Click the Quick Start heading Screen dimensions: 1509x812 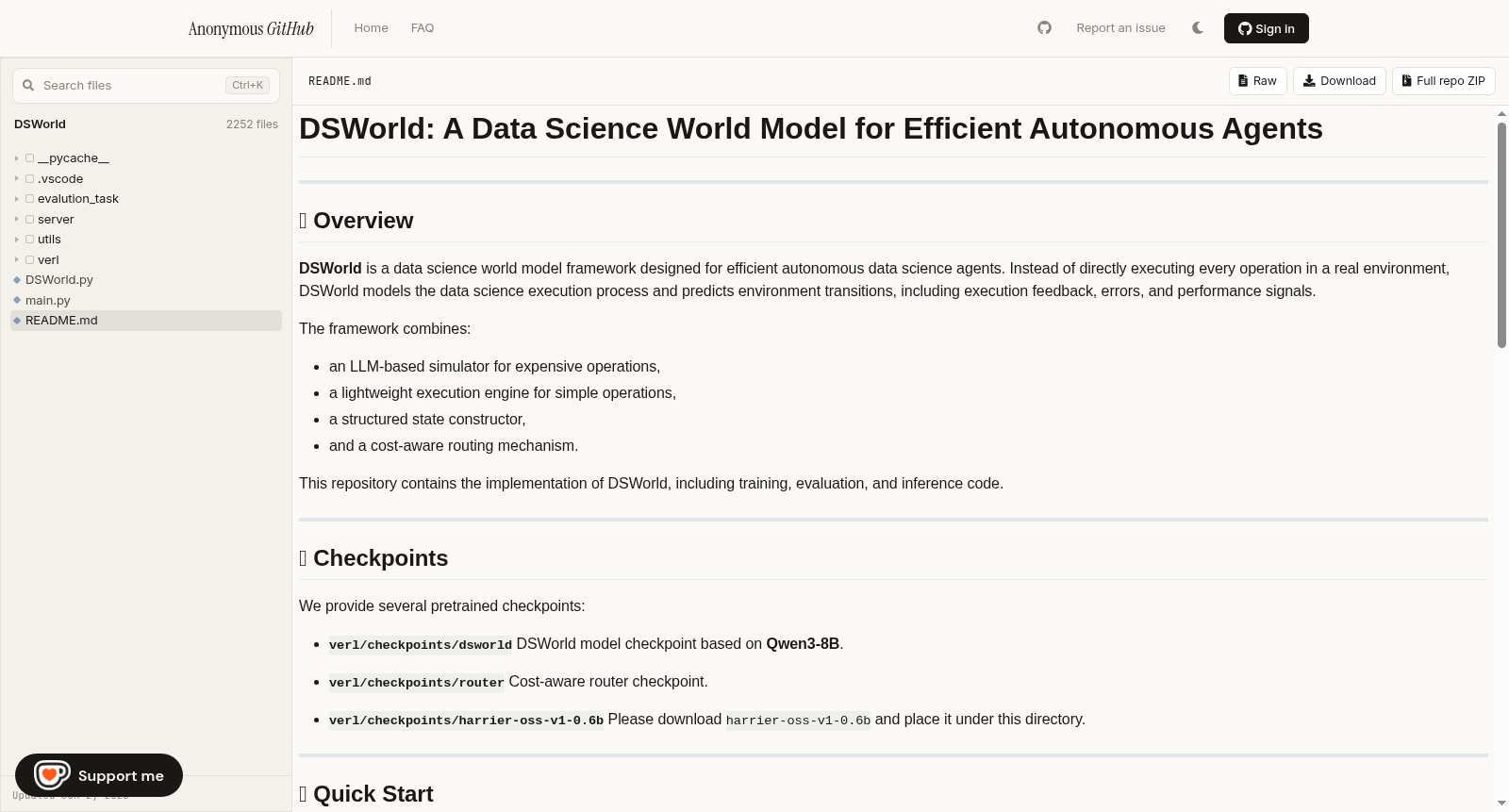click(x=366, y=794)
